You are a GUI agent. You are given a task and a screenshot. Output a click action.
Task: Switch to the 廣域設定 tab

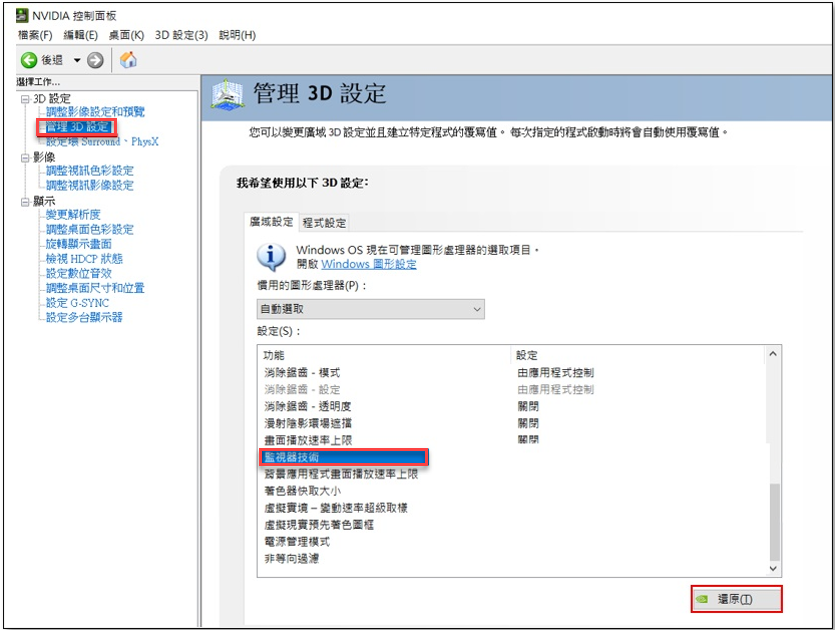point(272,222)
